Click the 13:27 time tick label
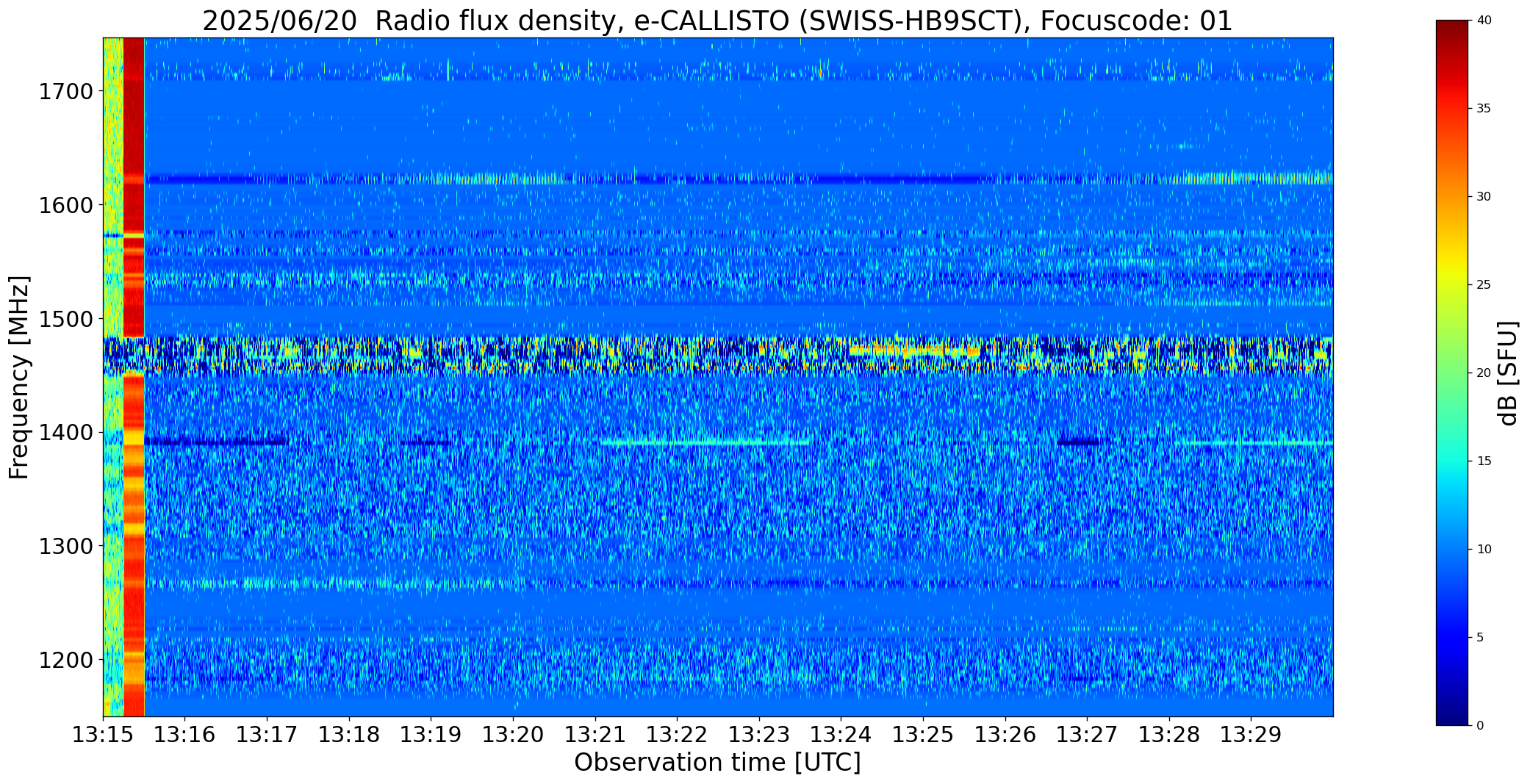This screenshot has height=784, width=1530. tap(1087, 735)
